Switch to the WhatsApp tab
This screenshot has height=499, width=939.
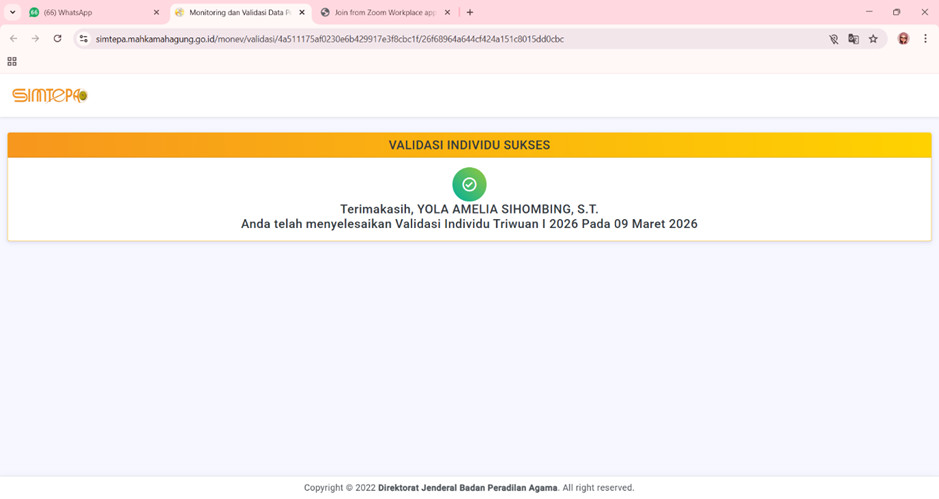point(90,12)
